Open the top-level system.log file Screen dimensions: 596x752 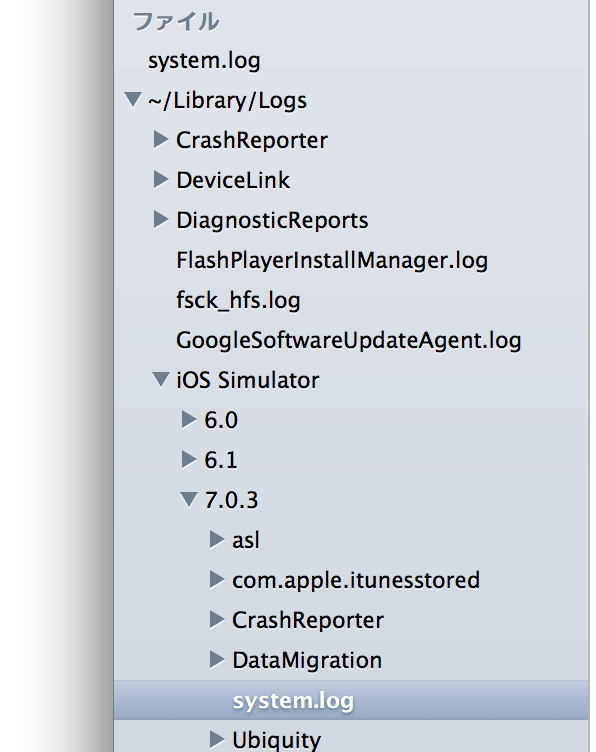(x=204, y=61)
